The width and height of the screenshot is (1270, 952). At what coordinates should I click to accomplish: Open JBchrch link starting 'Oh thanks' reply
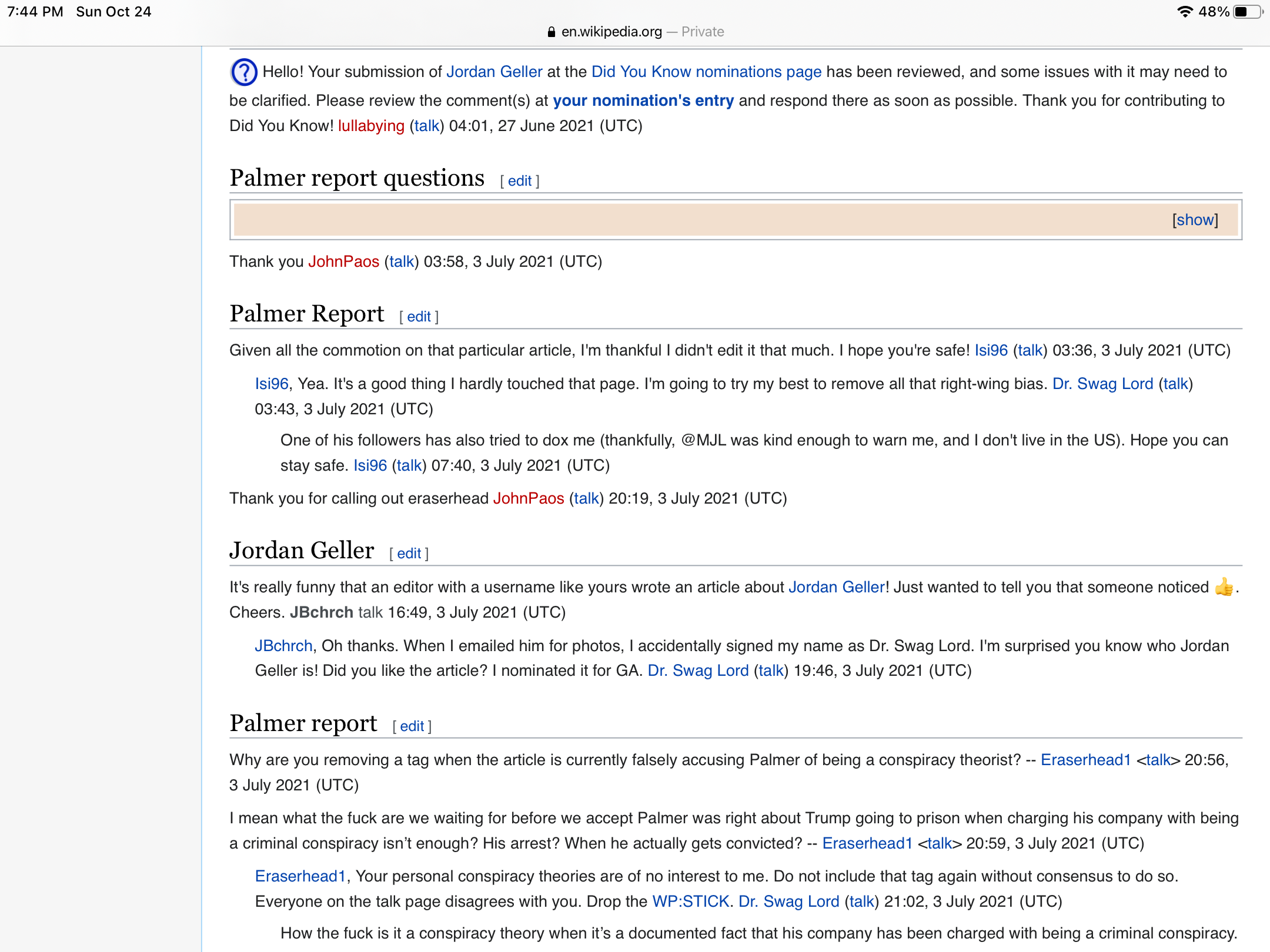coord(283,646)
